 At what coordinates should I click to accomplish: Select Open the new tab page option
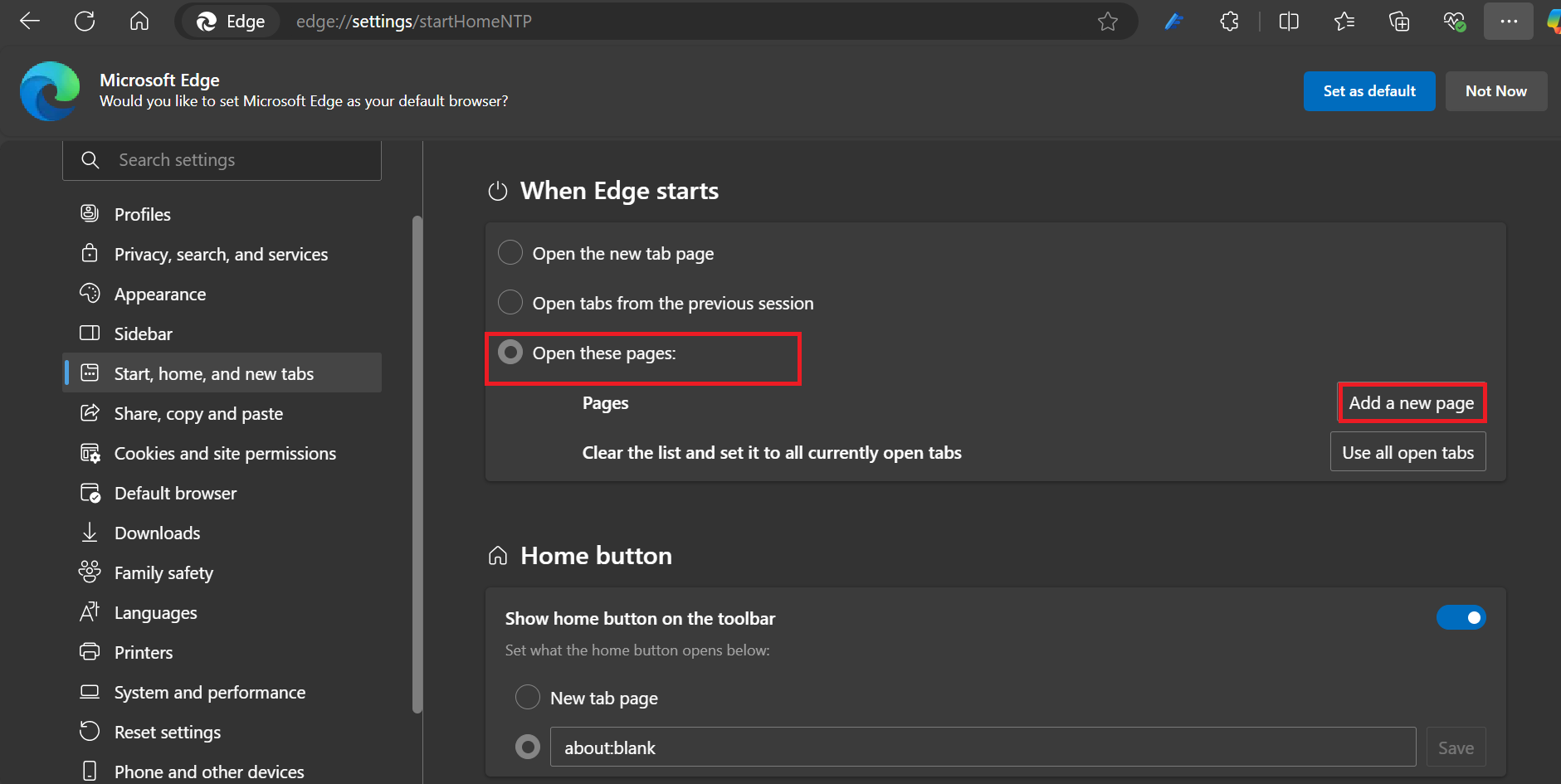[510, 252]
